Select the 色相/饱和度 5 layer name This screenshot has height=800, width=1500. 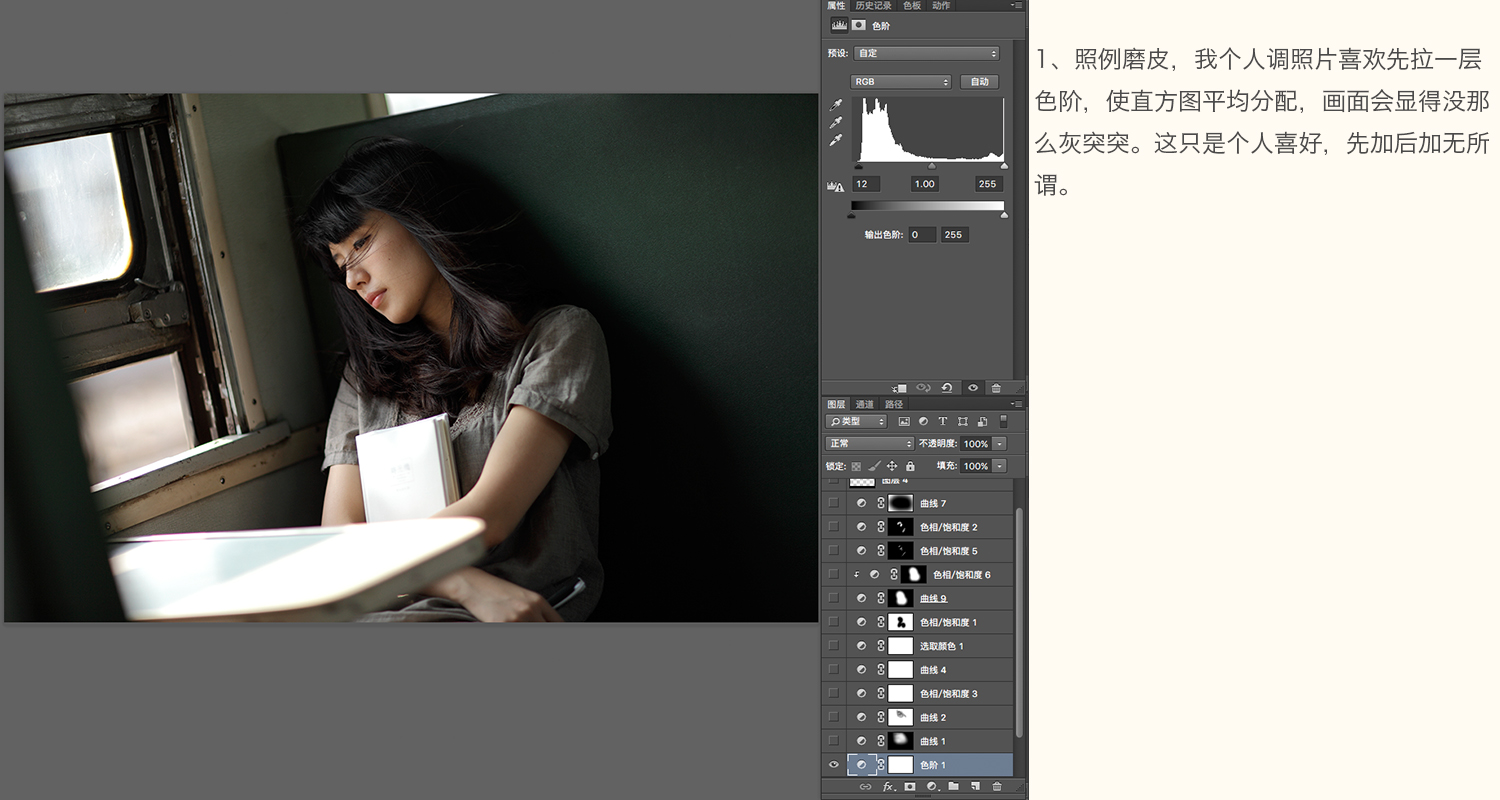[949, 551]
